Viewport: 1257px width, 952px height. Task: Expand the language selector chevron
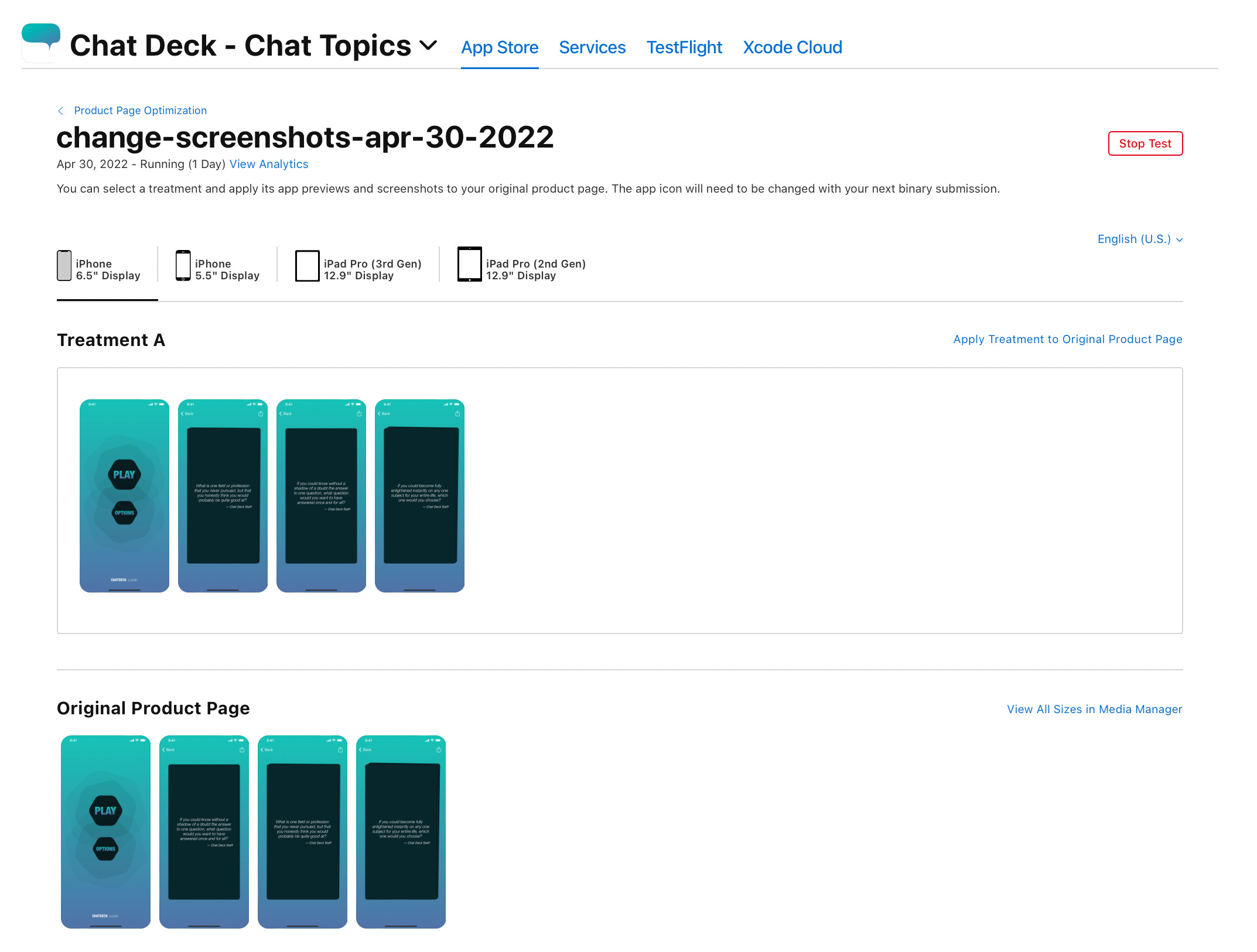(1179, 239)
